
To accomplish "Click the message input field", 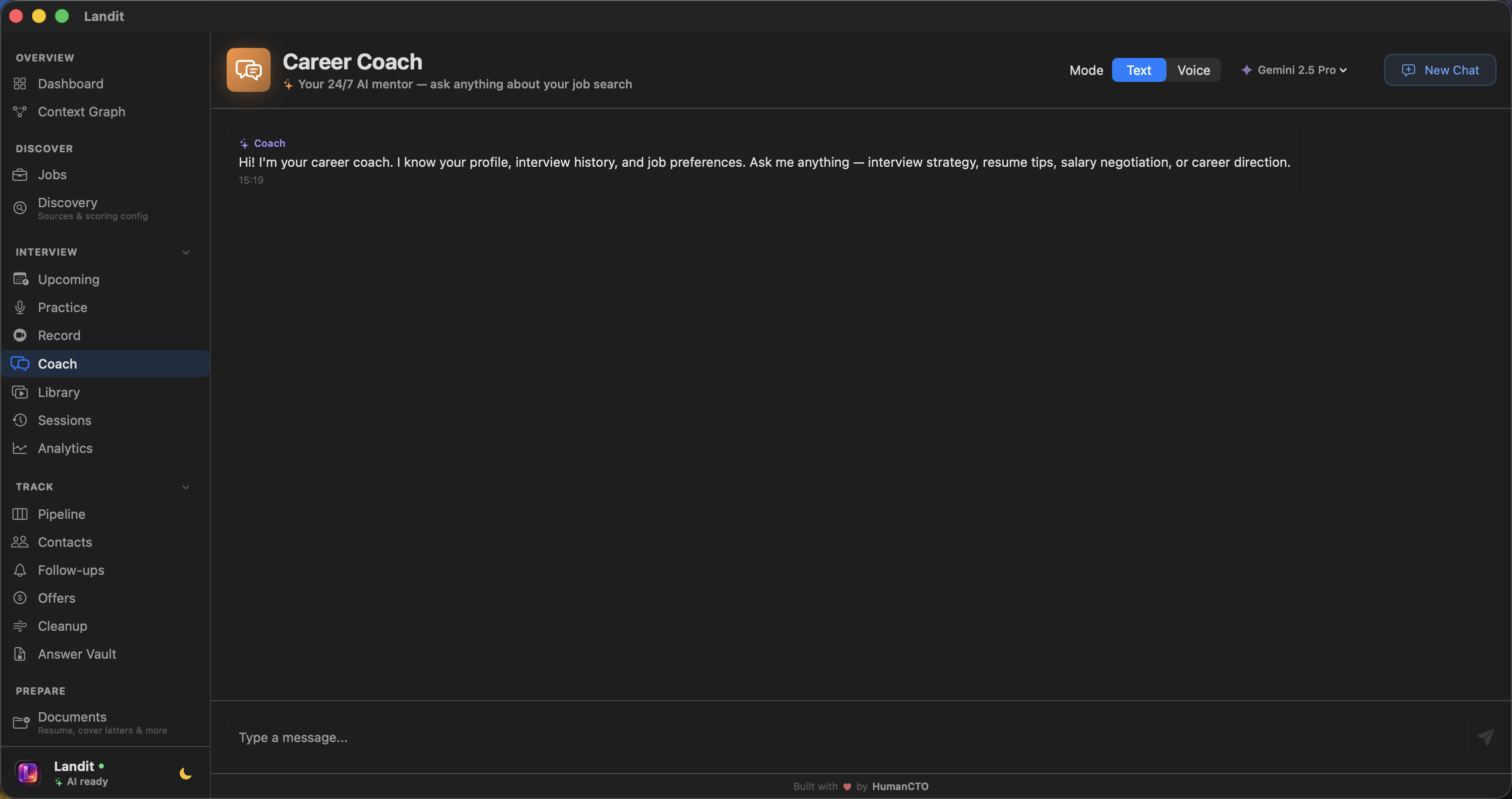I will click(x=705, y=738).
